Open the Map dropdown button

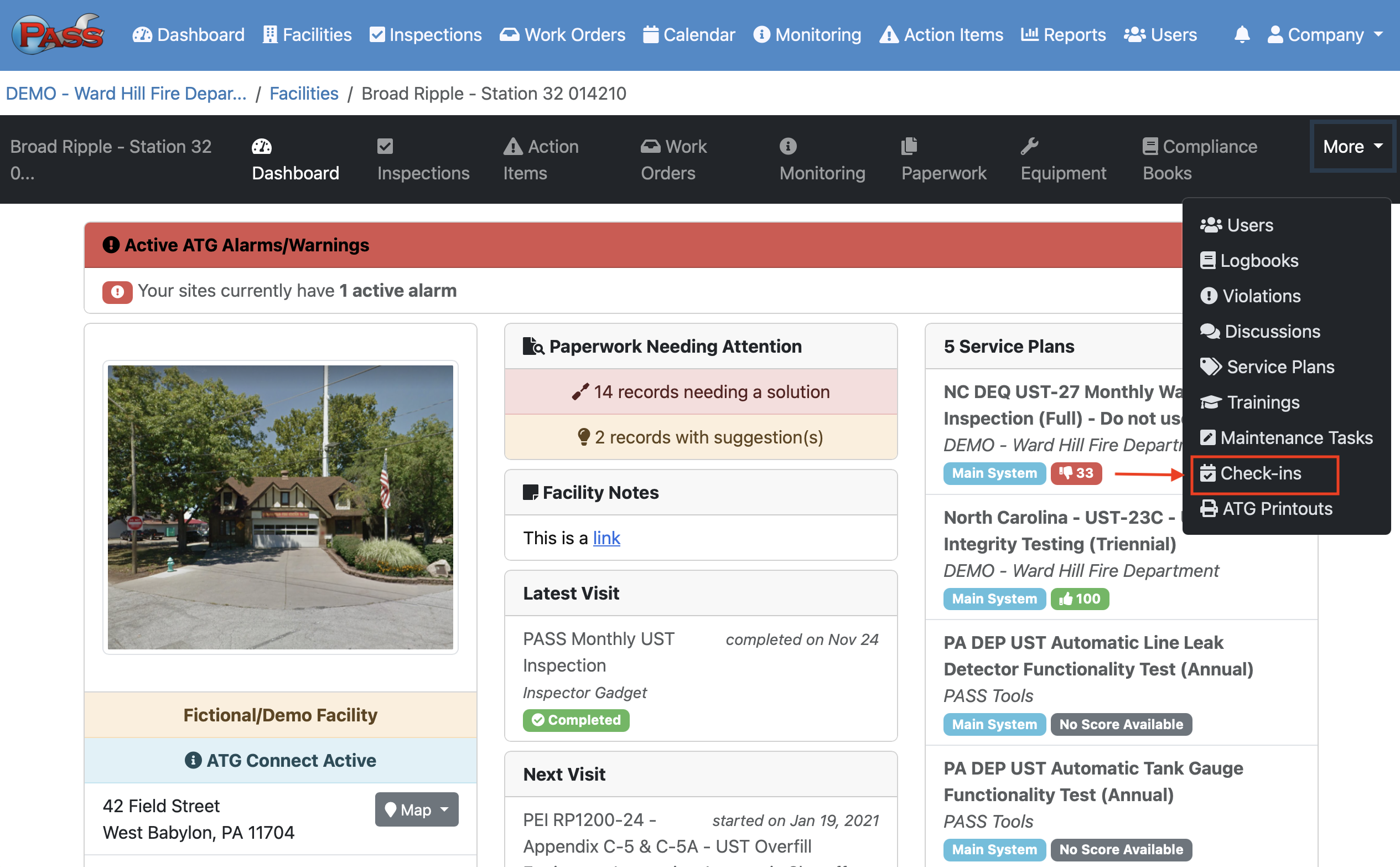tap(416, 809)
